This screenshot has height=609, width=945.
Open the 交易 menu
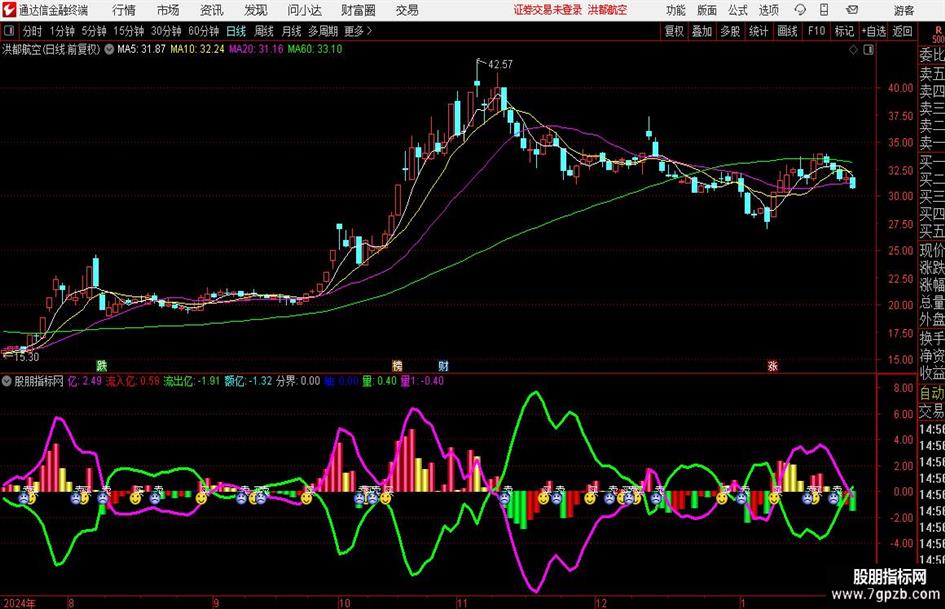click(x=407, y=10)
